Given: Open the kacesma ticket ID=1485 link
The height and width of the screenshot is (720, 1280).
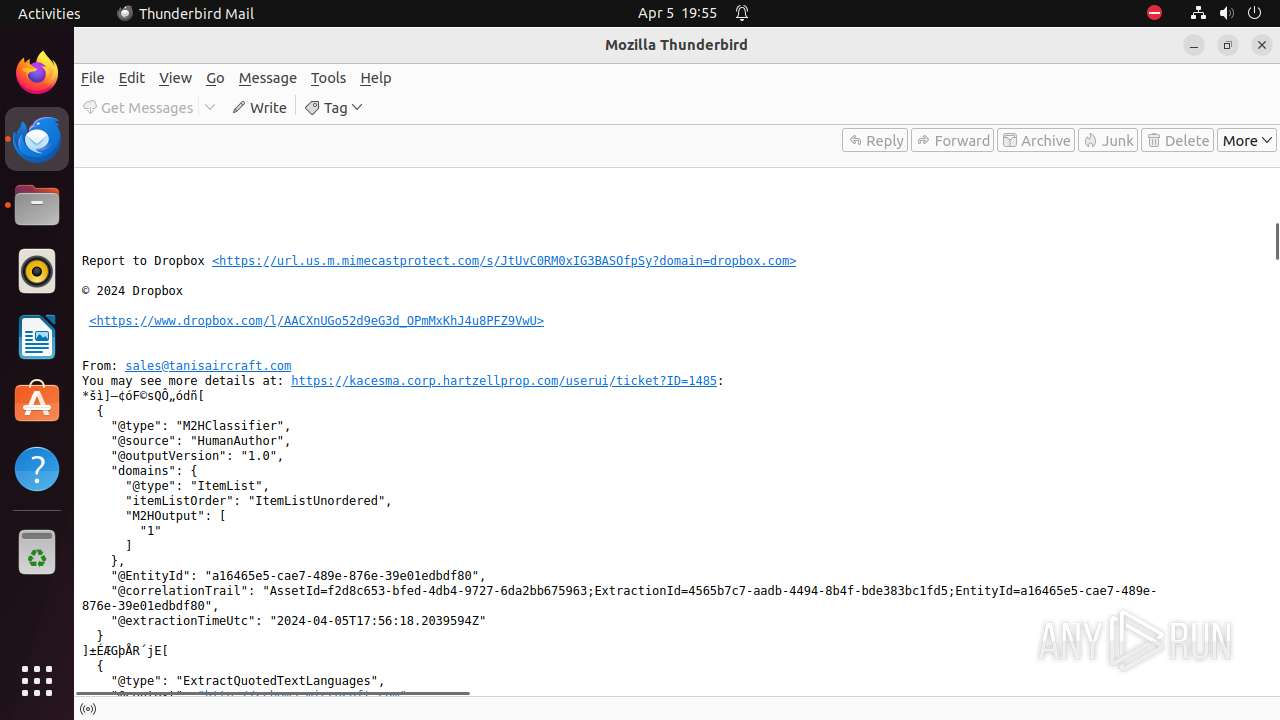Looking at the screenshot, I should [x=504, y=381].
